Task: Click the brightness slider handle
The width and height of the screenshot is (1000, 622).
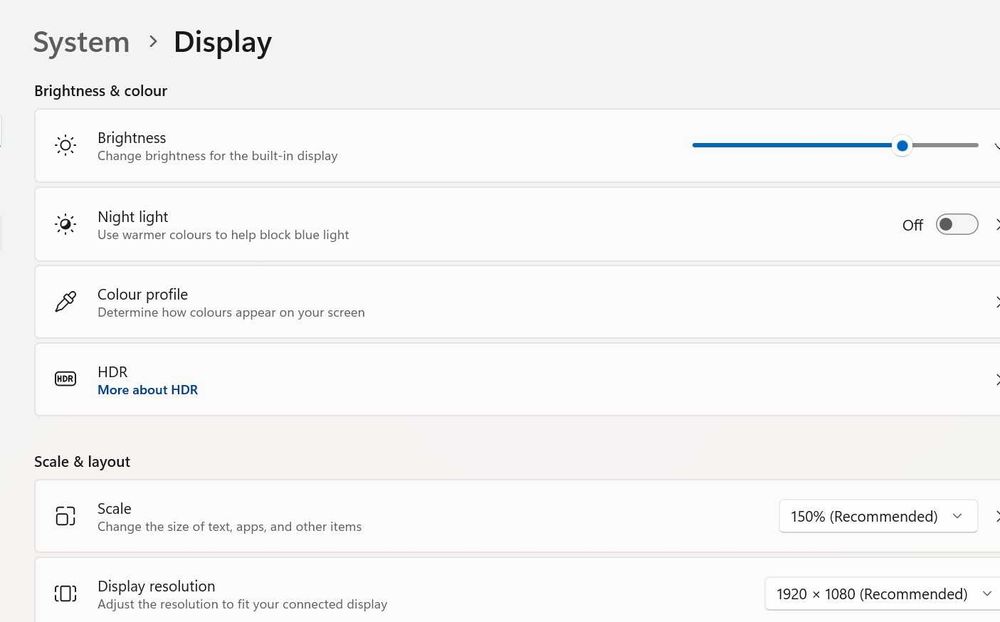Action: click(902, 146)
